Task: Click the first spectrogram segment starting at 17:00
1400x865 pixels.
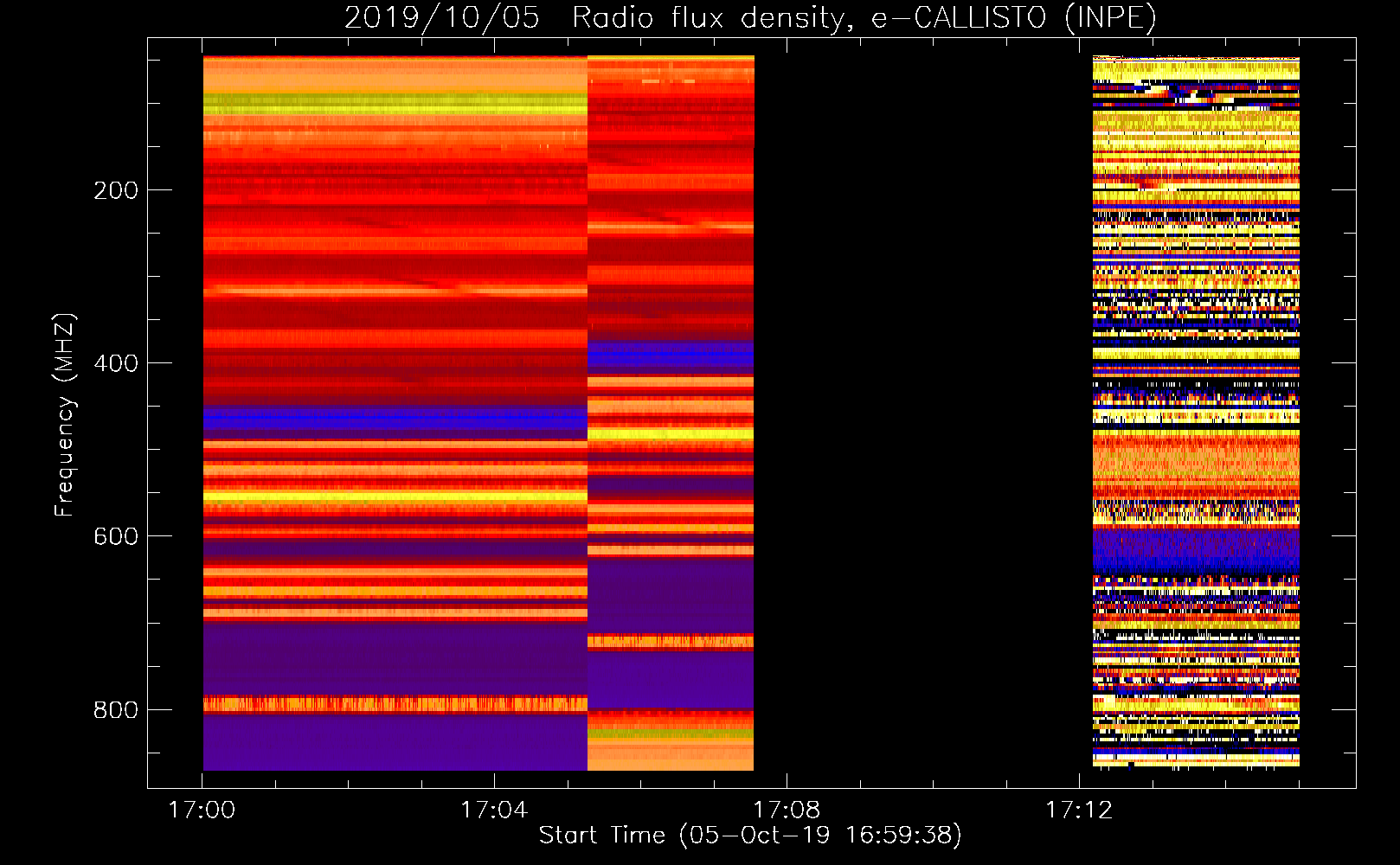Action: tap(395, 413)
